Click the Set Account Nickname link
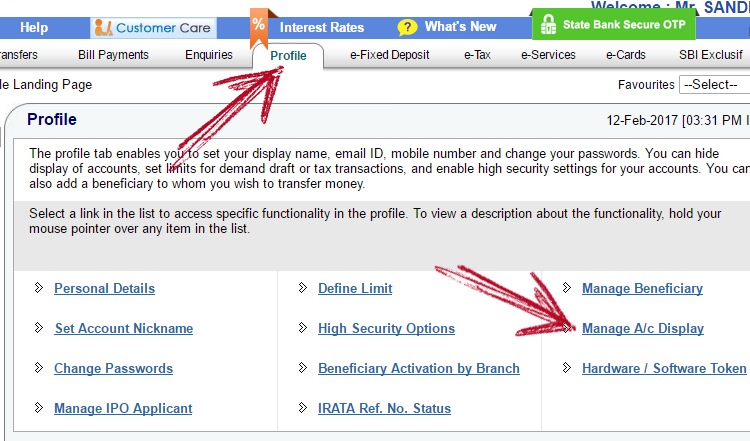 124,328
